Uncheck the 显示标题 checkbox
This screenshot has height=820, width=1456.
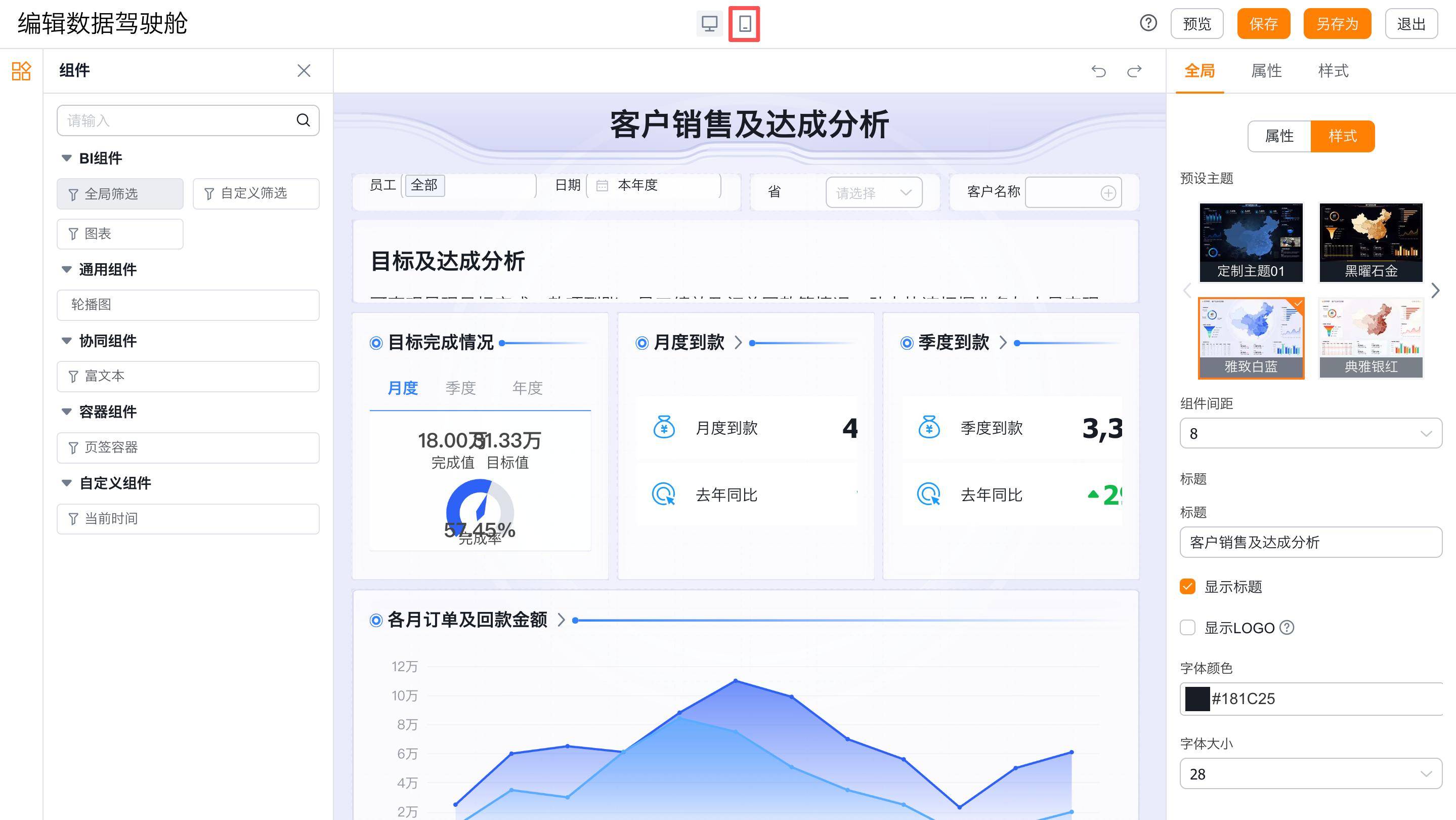click(x=1187, y=587)
